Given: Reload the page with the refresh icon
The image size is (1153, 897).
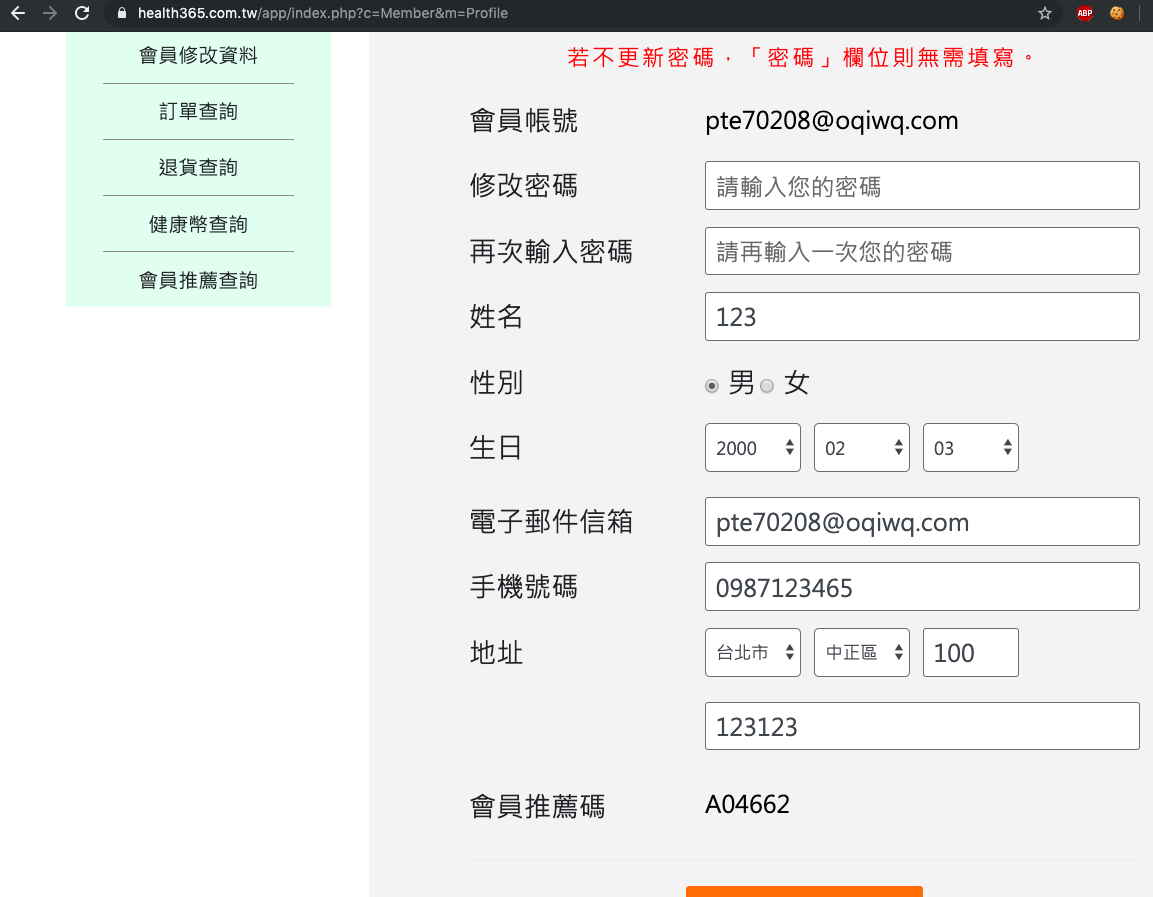Looking at the screenshot, I should tap(82, 13).
